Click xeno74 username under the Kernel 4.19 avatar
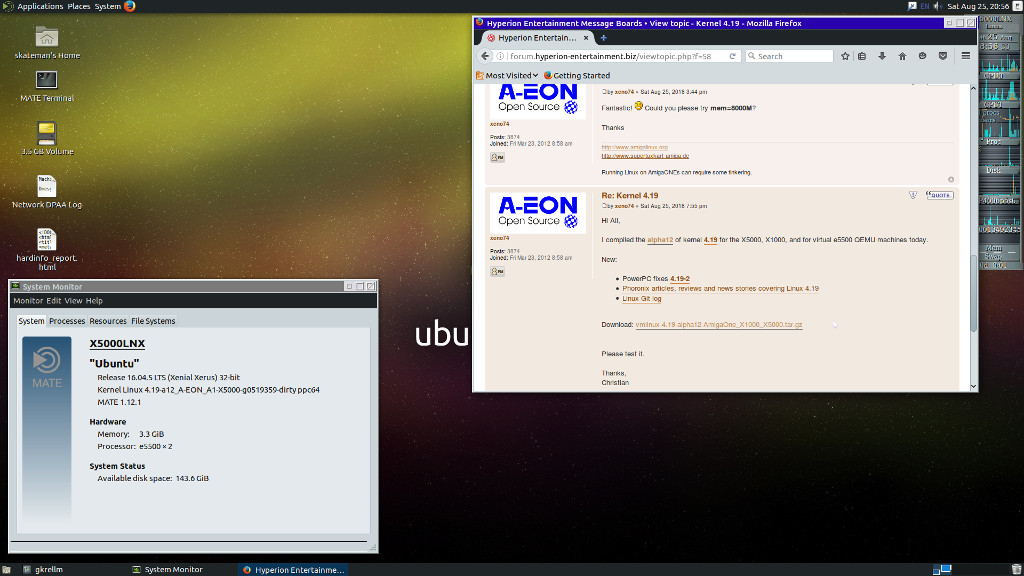 [x=500, y=238]
